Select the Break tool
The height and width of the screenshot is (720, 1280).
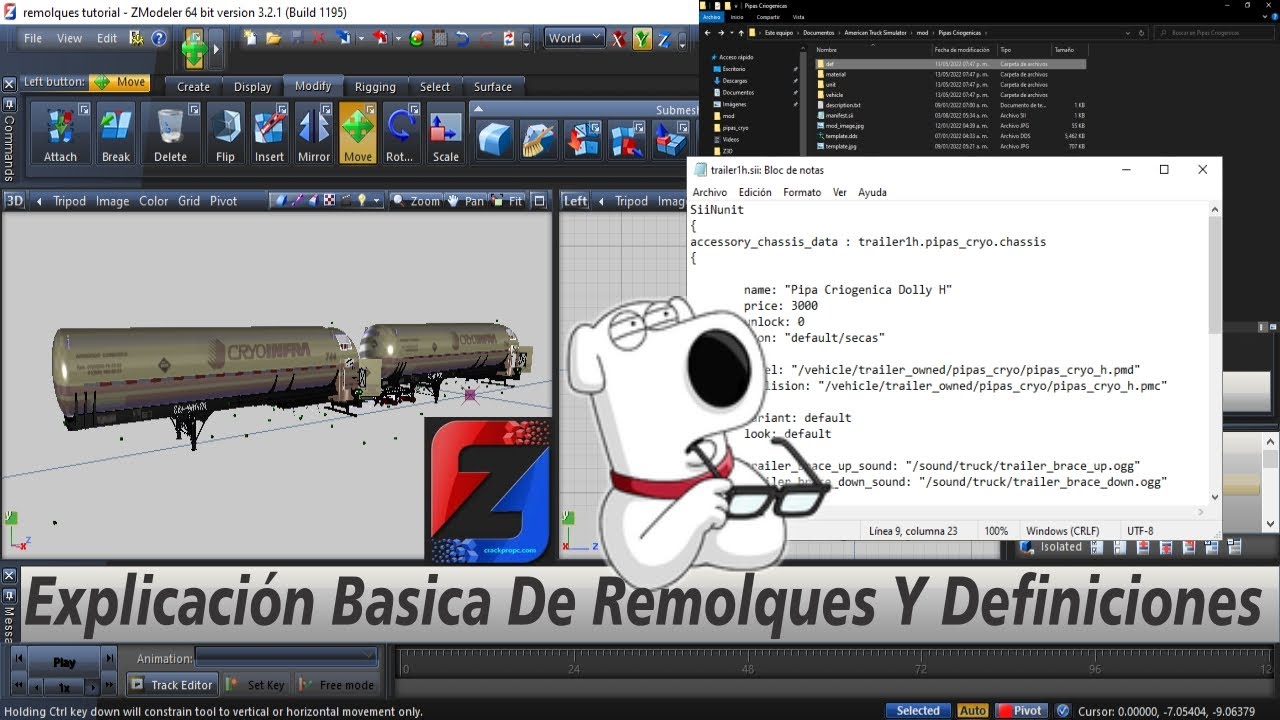116,133
